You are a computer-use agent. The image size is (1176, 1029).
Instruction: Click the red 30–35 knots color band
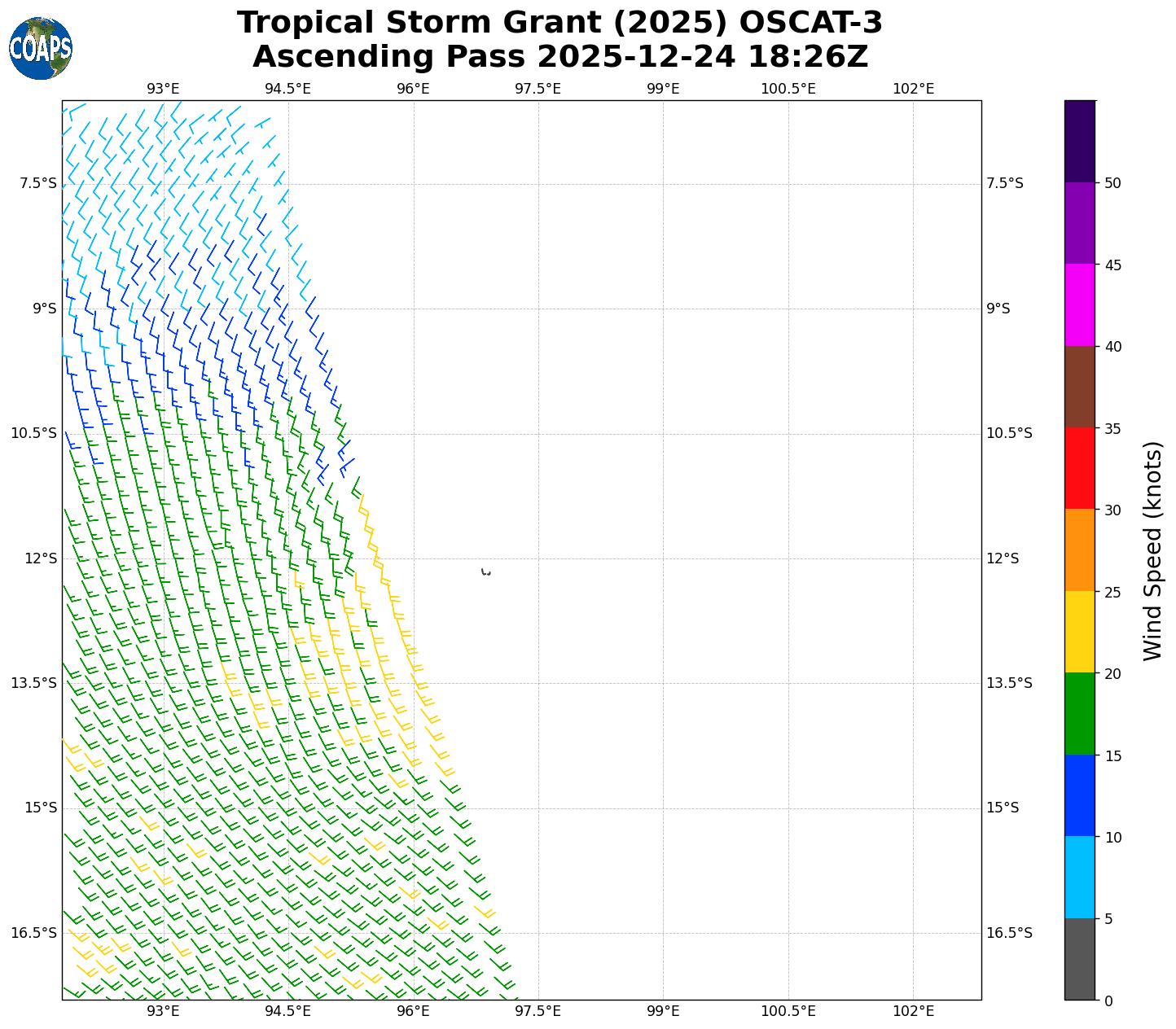1080,468
